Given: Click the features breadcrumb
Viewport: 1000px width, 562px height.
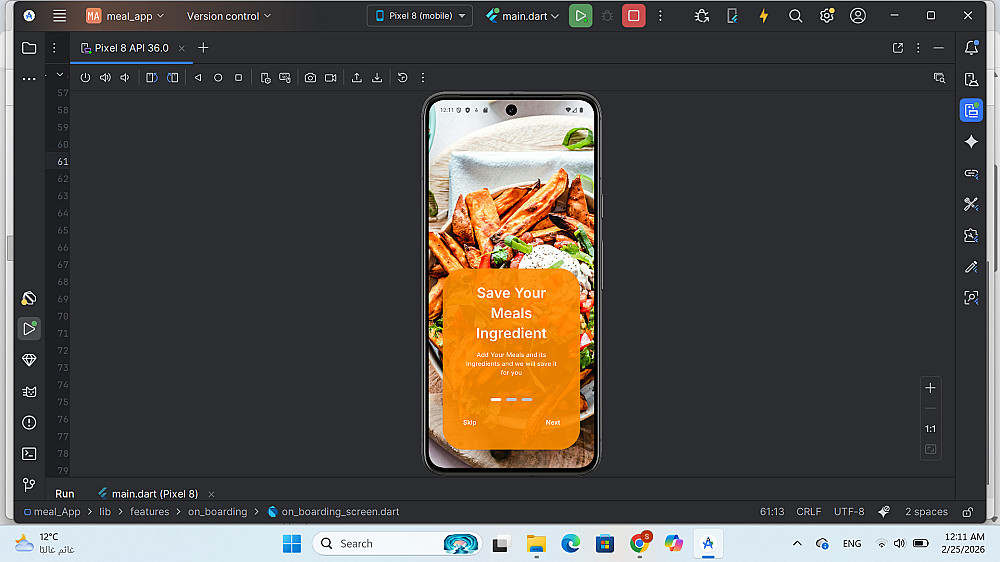Looking at the screenshot, I should (149, 512).
